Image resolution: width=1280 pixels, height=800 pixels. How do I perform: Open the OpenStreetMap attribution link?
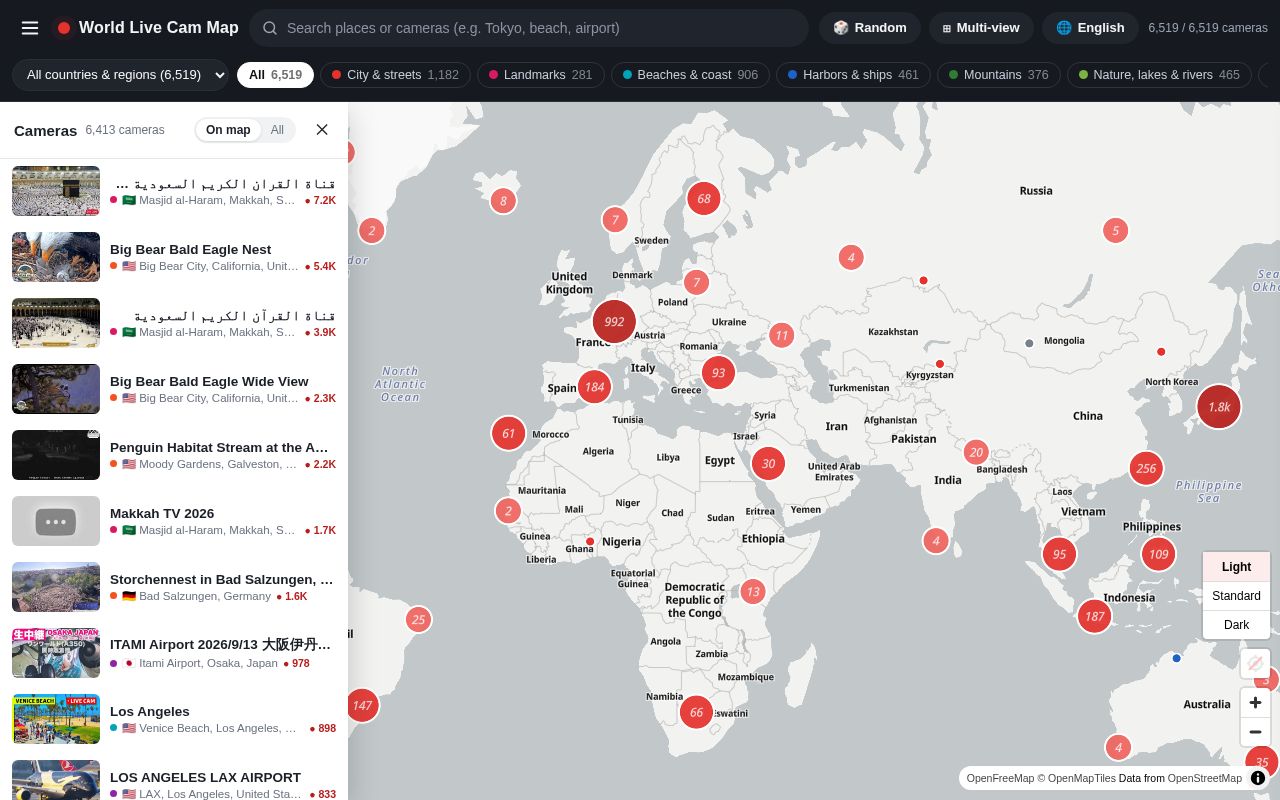(x=1204, y=778)
